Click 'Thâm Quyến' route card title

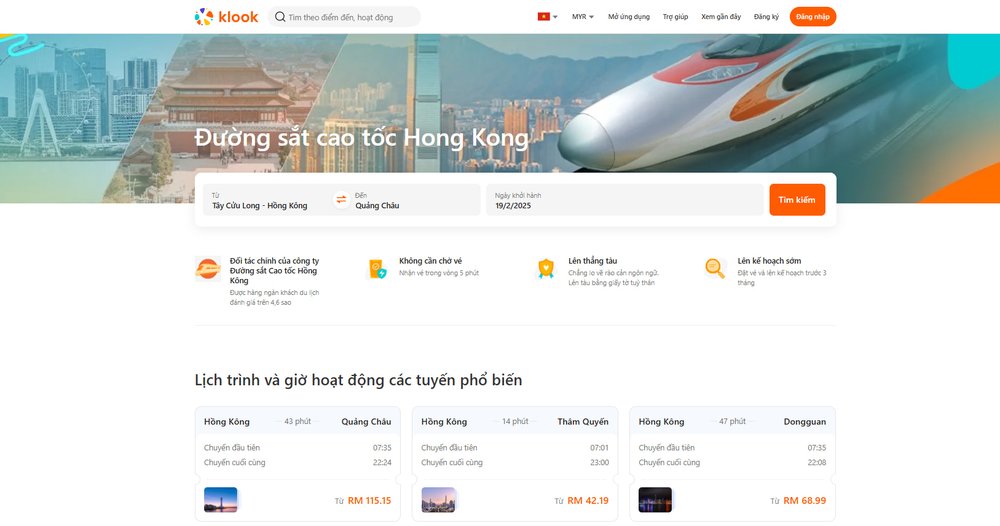(x=583, y=421)
